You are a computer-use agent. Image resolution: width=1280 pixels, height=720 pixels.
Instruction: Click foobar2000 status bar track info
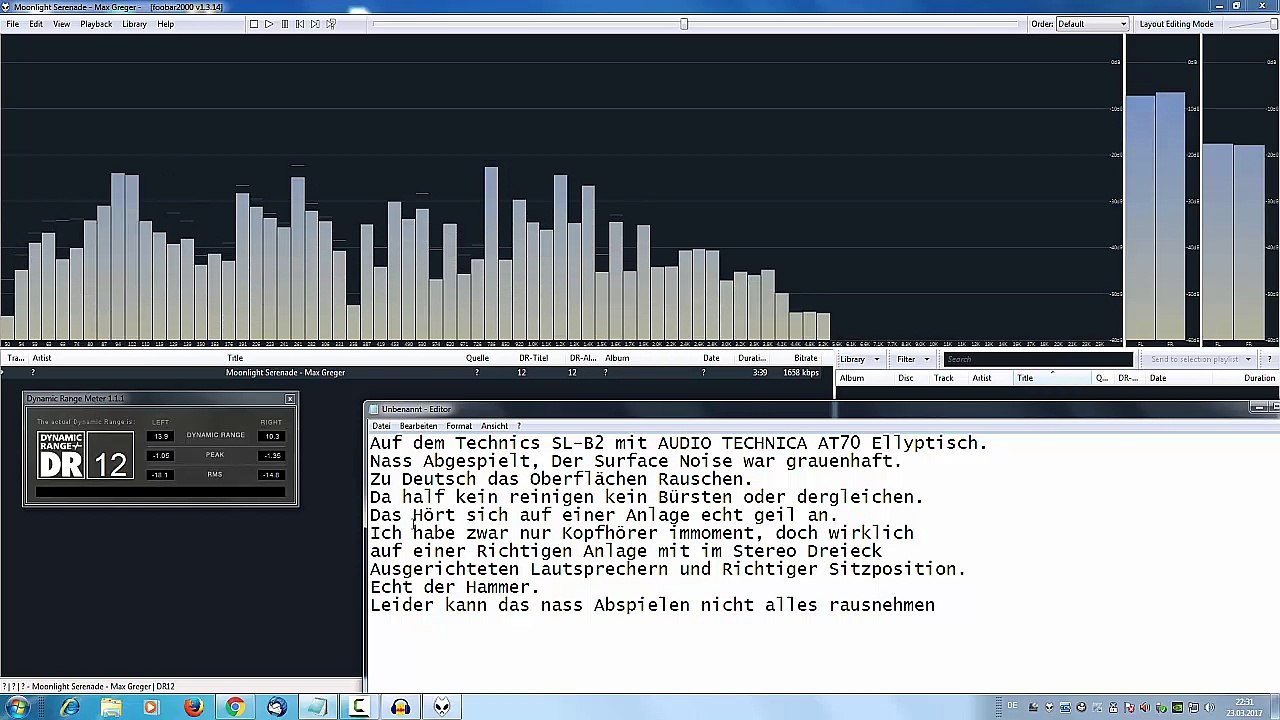click(89, 687)
